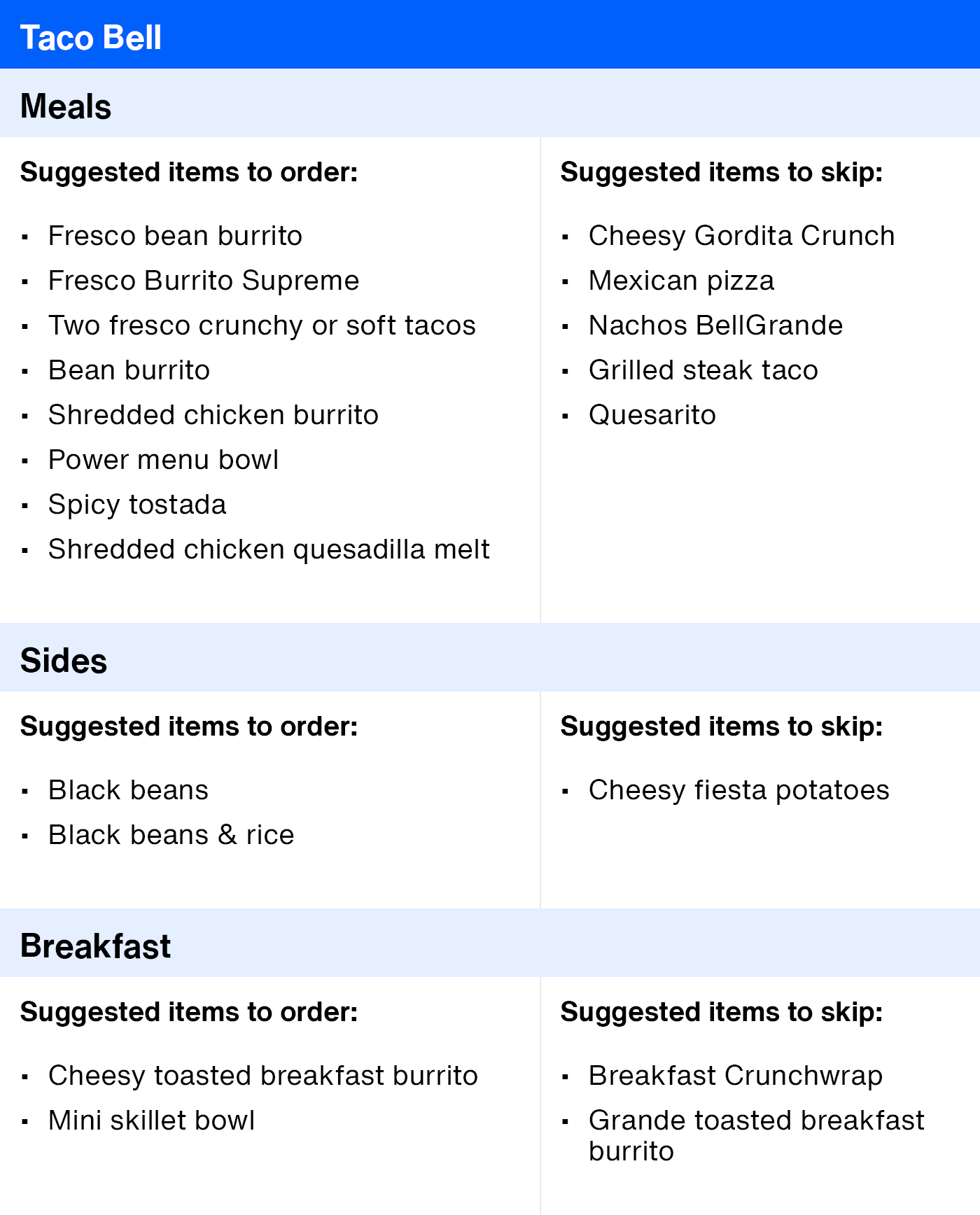The width and height of the screenshot is (980, 1215).
Task: Select the Meals section heading
Action: click(x=66, y=106)
